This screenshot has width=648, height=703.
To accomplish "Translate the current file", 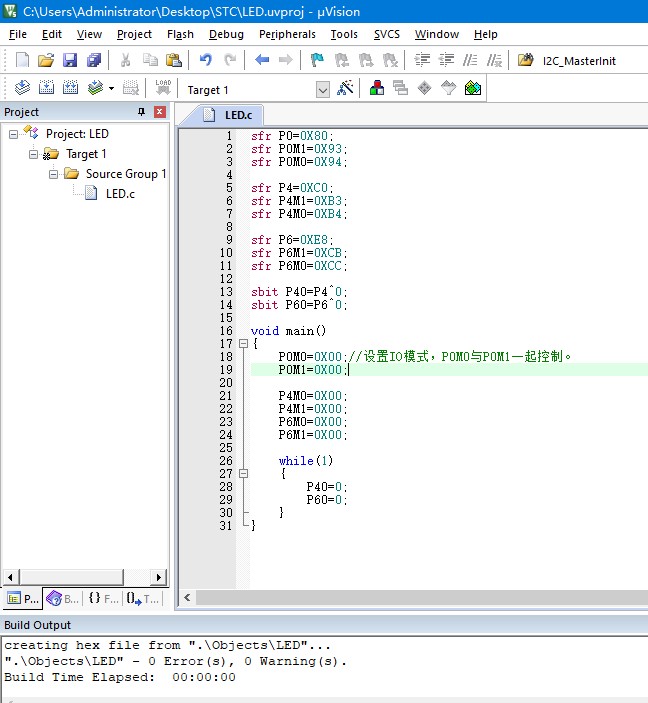I will click(22, 88).
